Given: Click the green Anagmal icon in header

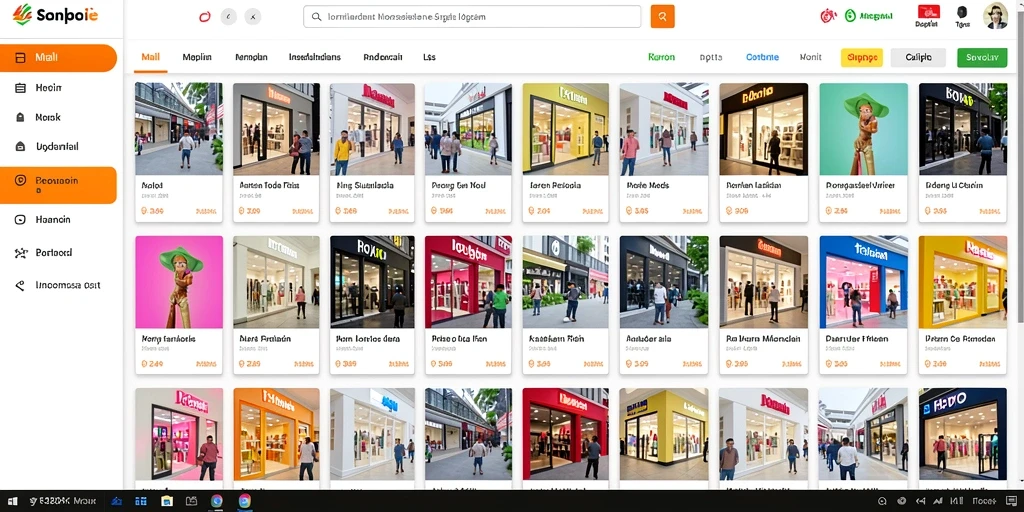Looking at the screenshot, I should tap(850, 16).
